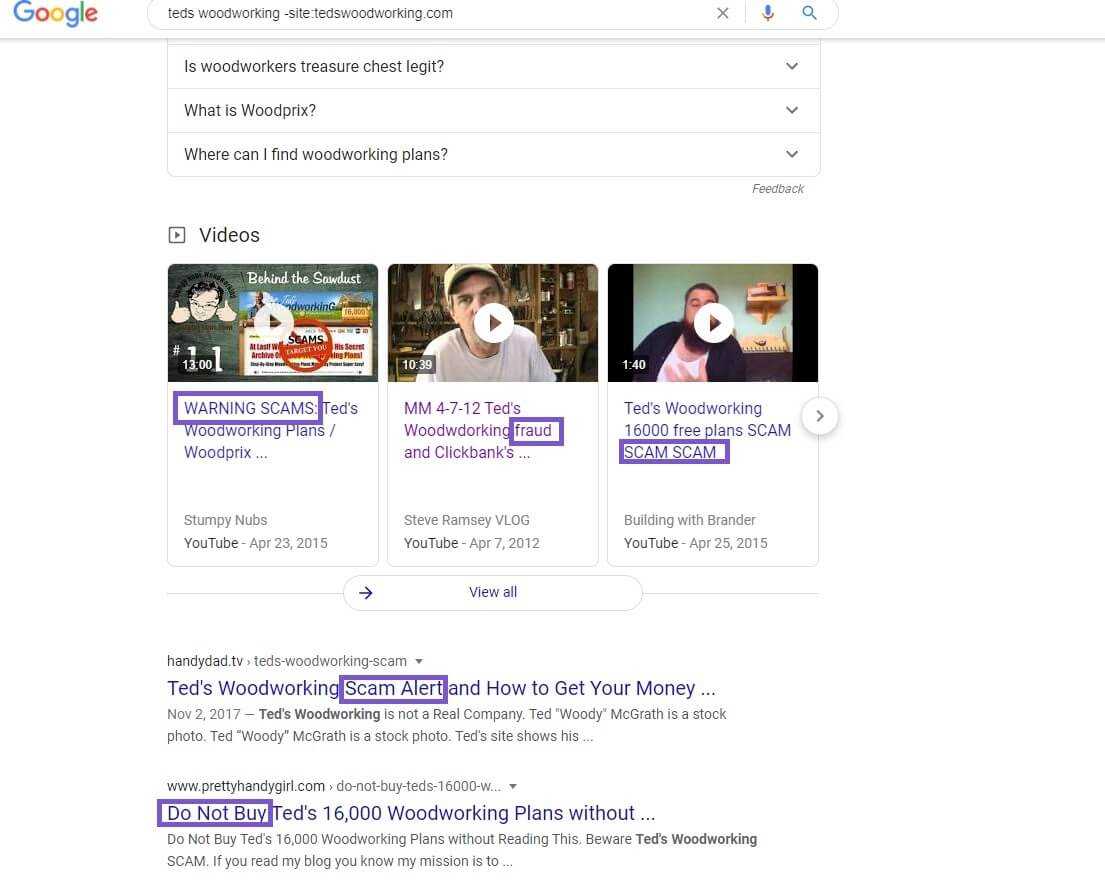Click the Google logo
1105x883 pixels.
(56, 13)
